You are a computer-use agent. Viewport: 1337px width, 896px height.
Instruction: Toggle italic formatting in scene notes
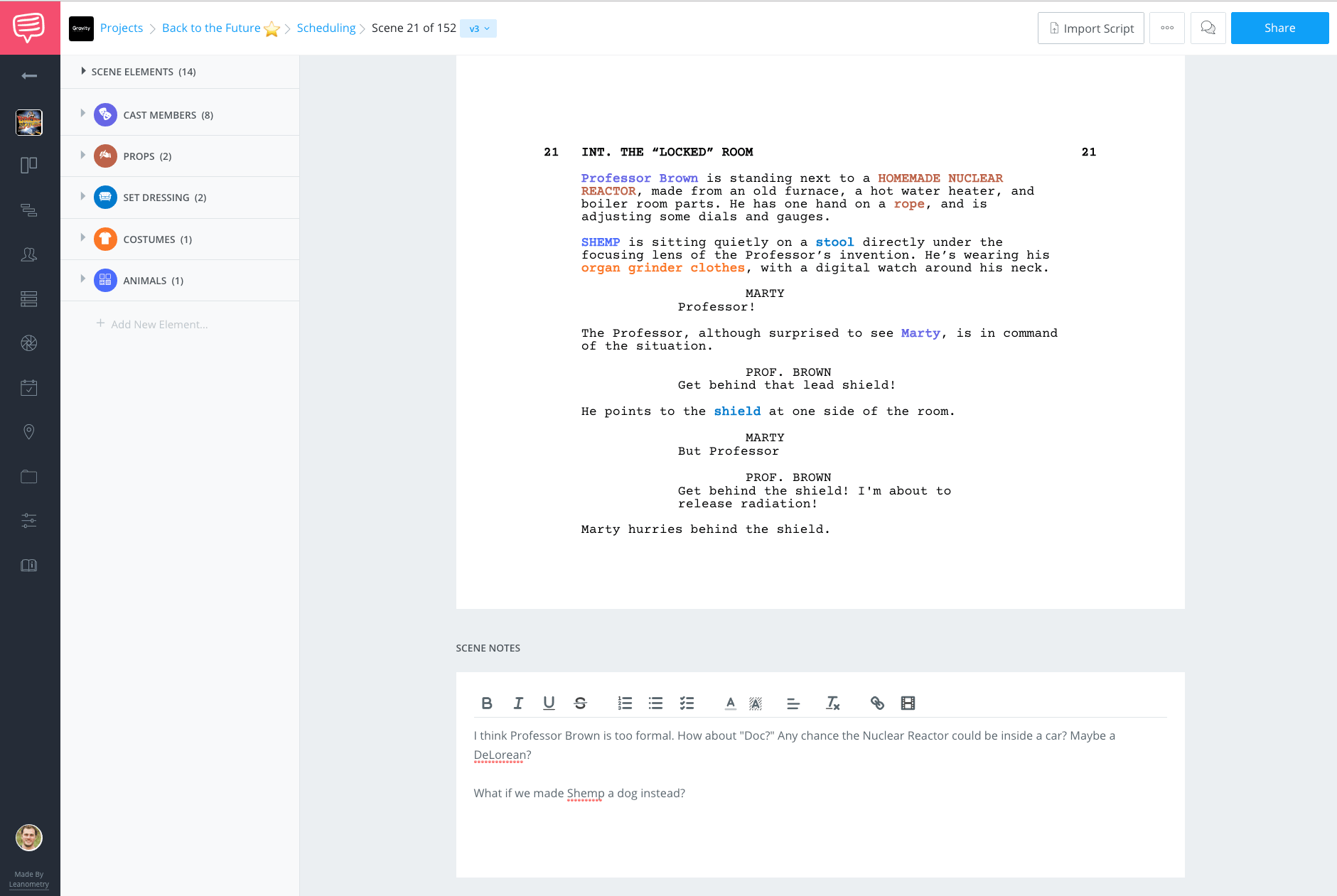tap(518, 703)
